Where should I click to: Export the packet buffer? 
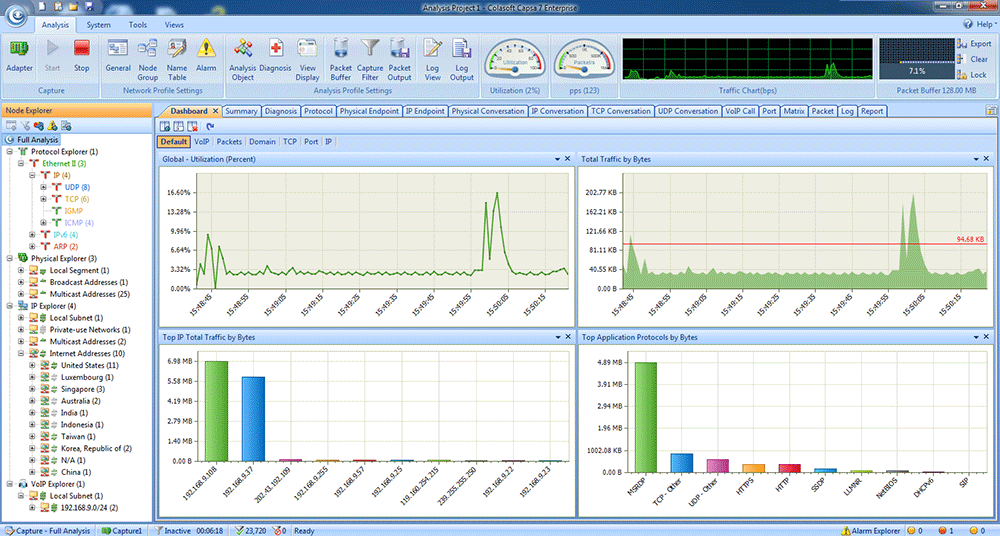pyautogui.click(x=974, y=44)
